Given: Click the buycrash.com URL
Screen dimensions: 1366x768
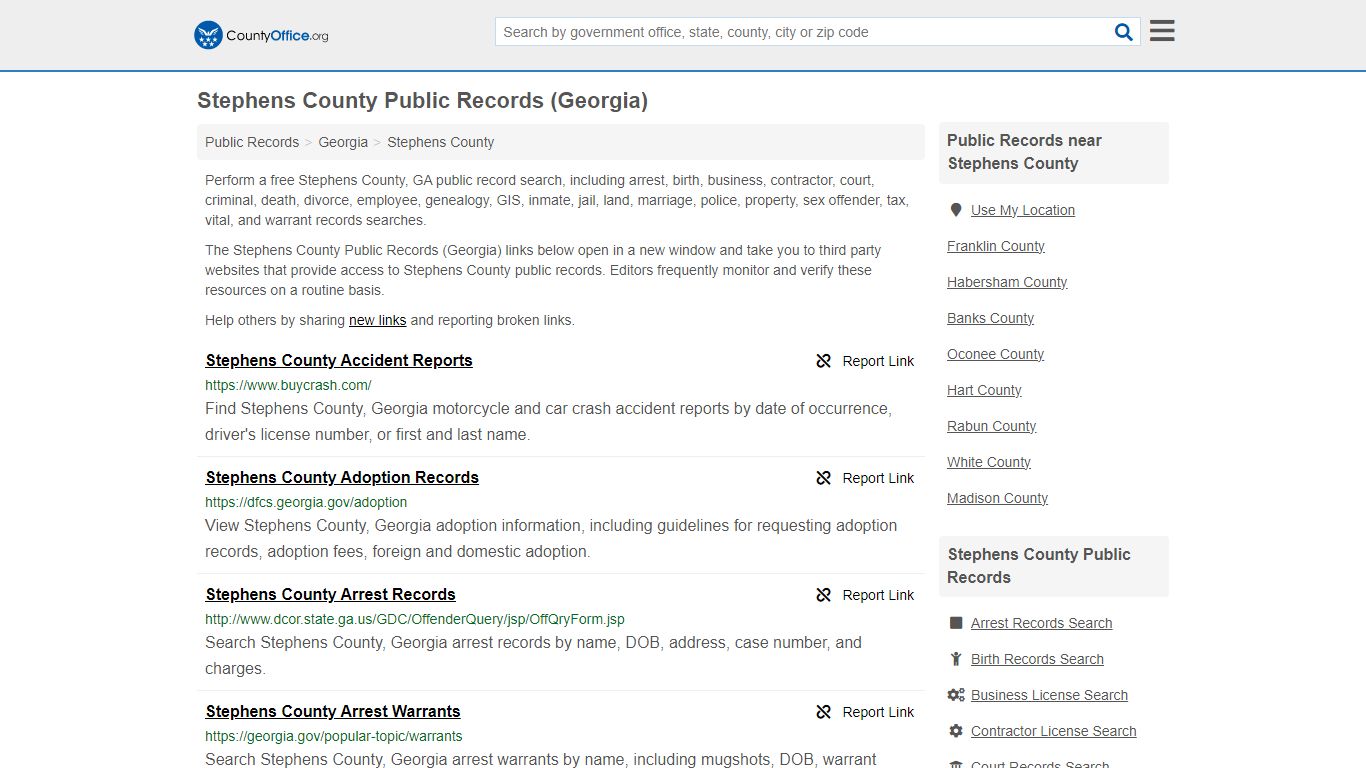Looking at the screenshot, I should click(x=288, y=385).
